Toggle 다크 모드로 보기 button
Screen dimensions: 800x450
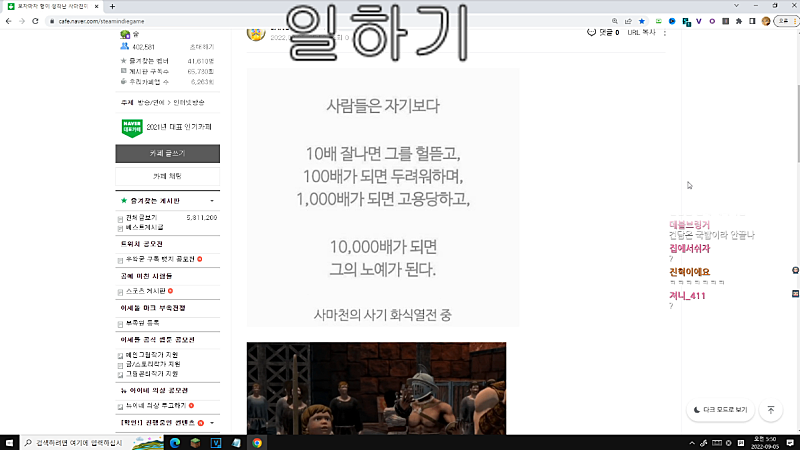coord(720,410)
